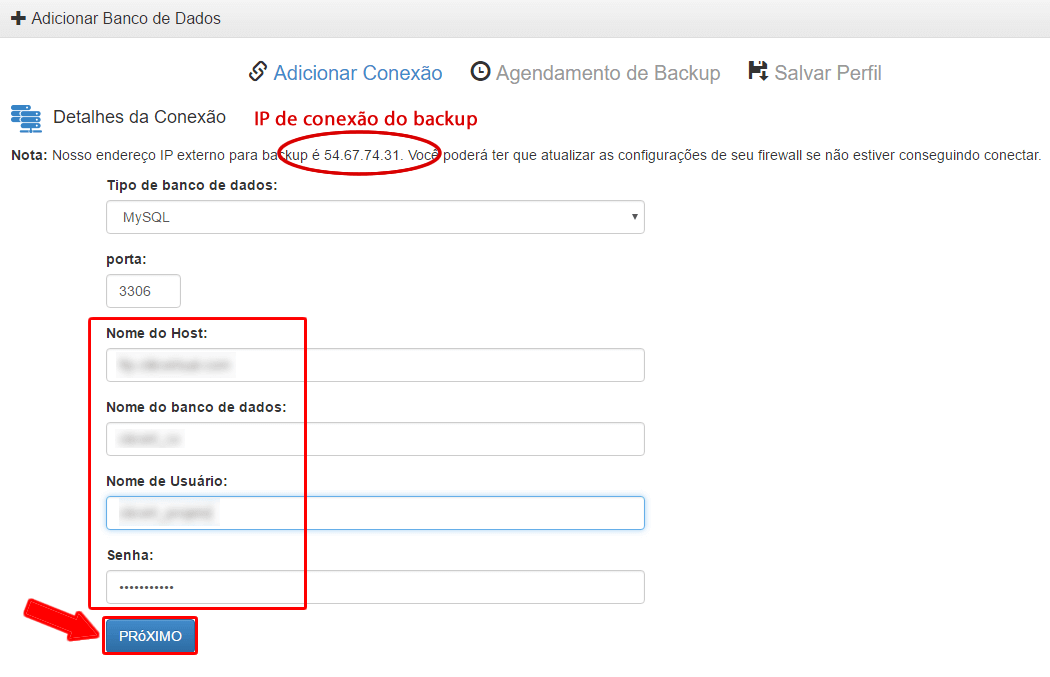This screenshot has height=677, width=1050.
Task: Focus the Nome do banco de dados input
Action: coord(375,439)
